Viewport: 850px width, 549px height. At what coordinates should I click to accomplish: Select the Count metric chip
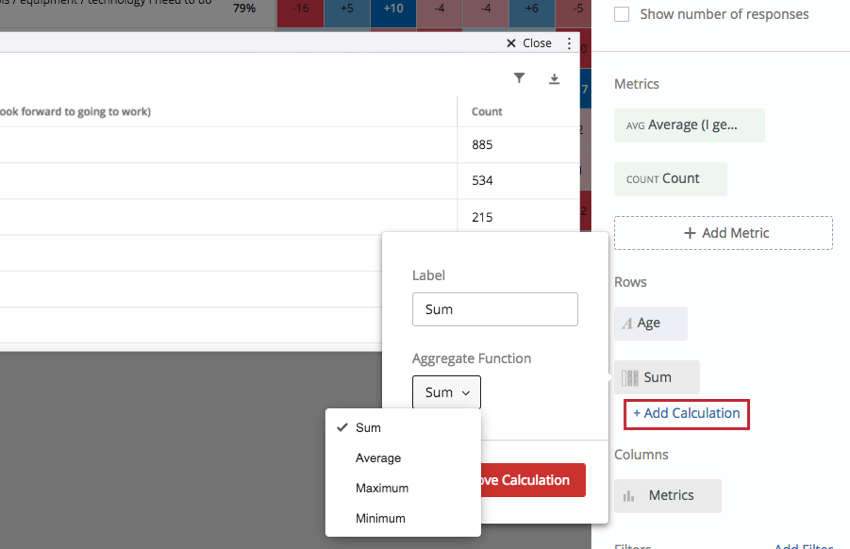pos(671,179)
